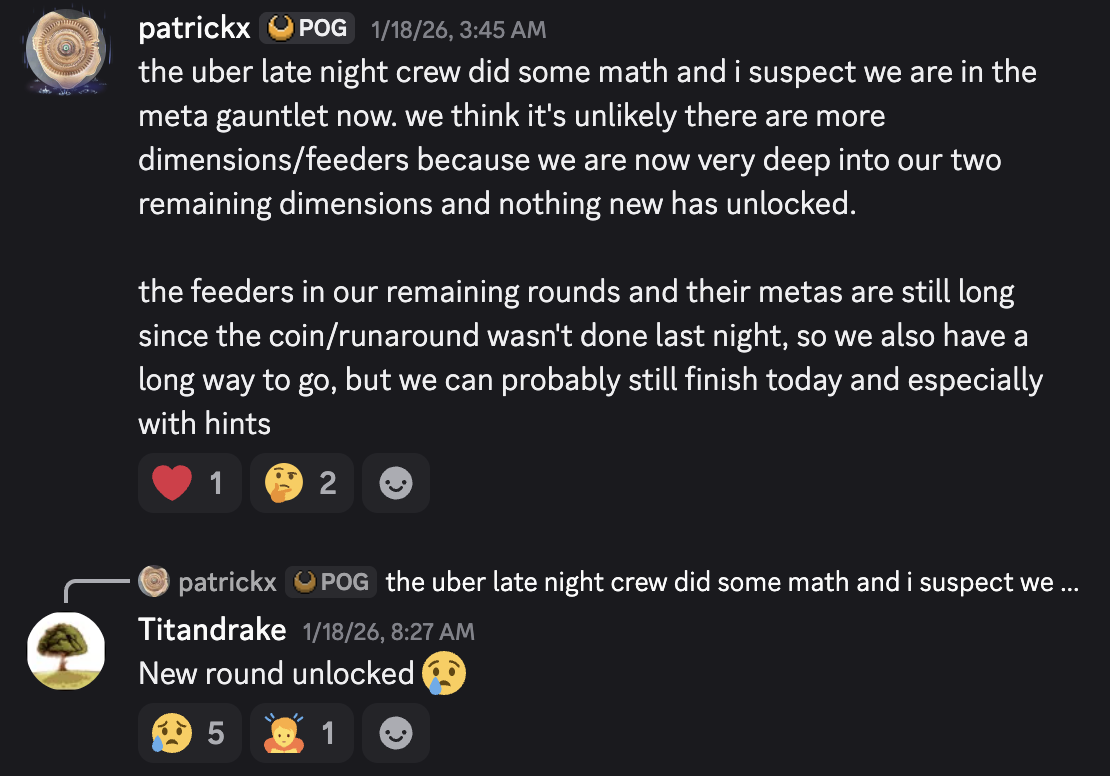
Task: Click the 1/18/26, 8:27 AM timestamp
Action: 387,631
